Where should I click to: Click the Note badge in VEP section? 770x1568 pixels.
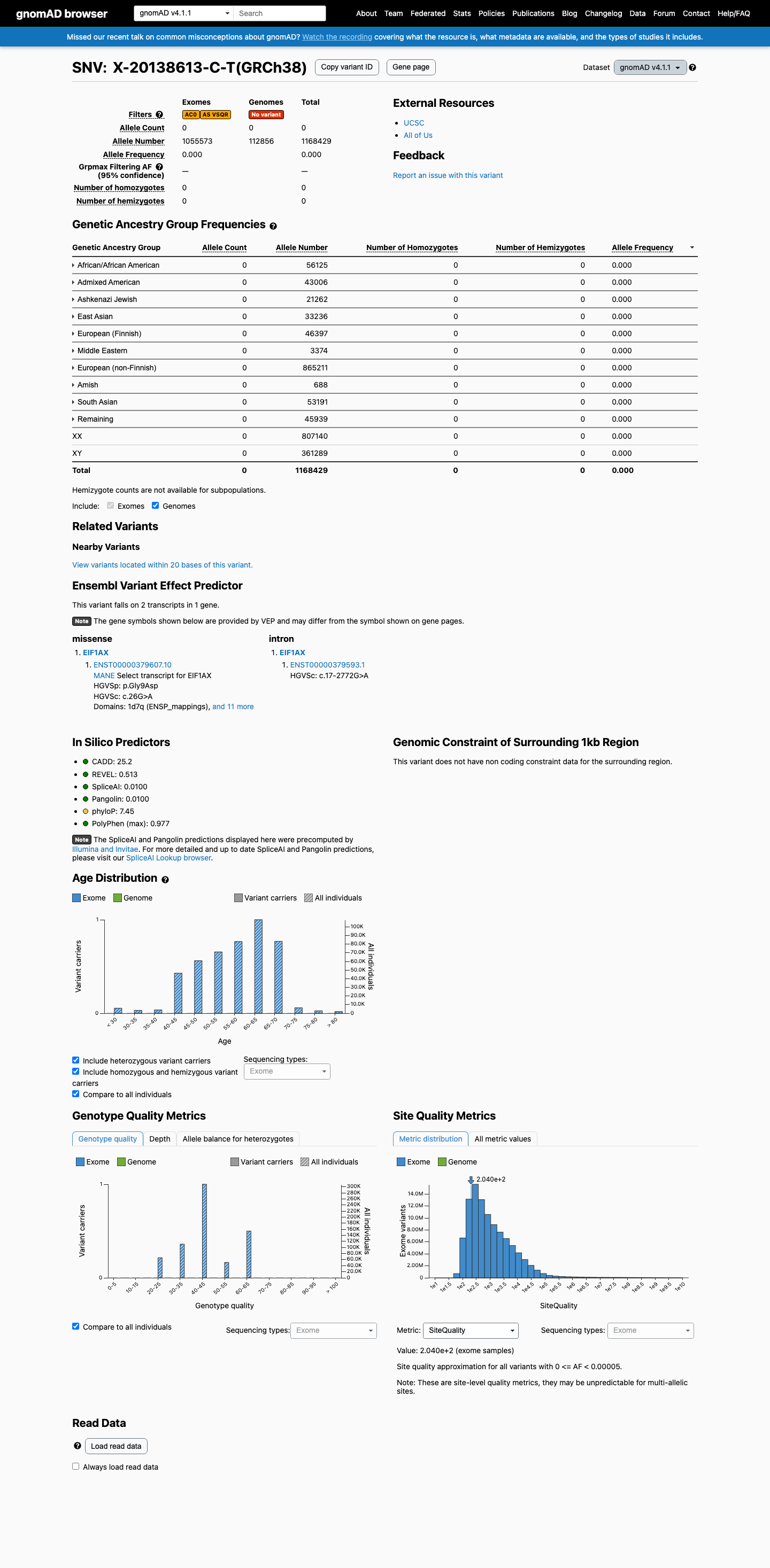pyautogui.click(x=82, y=622)
